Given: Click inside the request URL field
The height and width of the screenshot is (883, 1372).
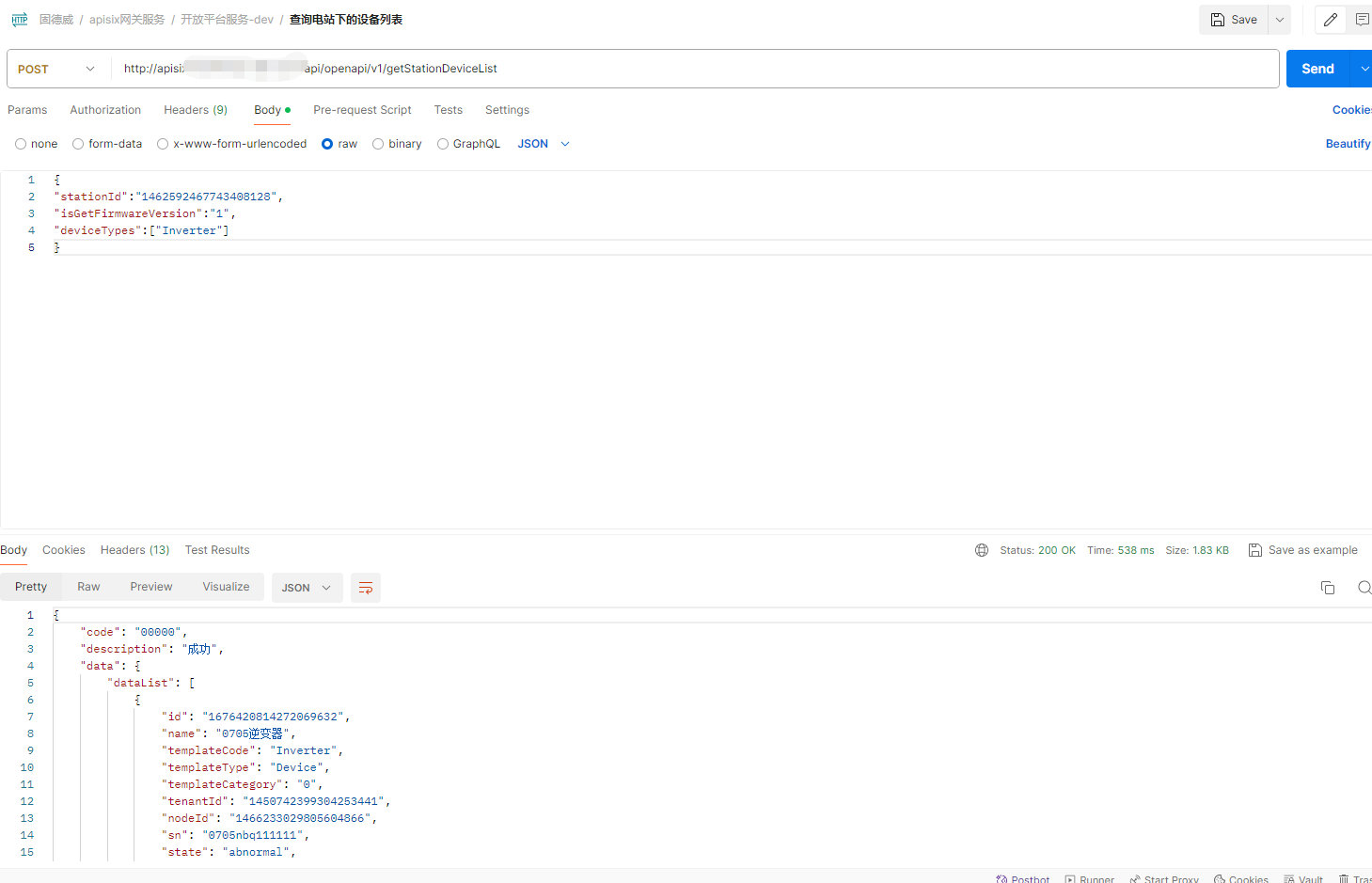Looking at the screenshot, I should click(752, 69).
